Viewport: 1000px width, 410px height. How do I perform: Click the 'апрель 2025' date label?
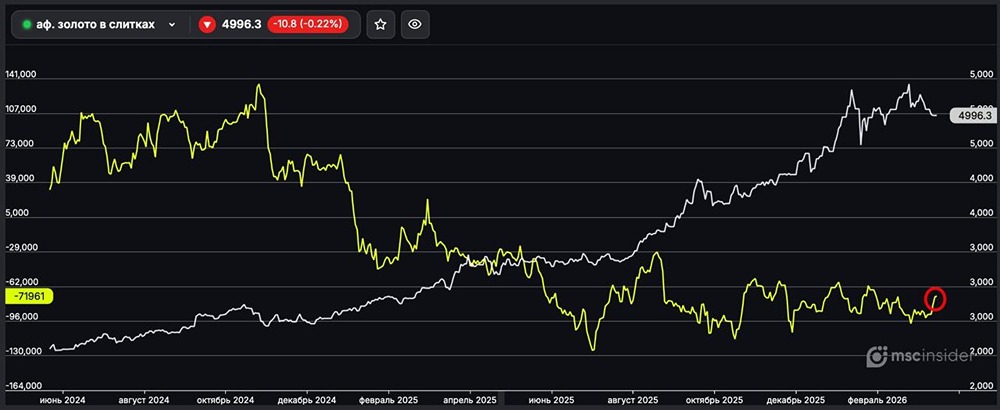pyautogui.click(x=469, y=400)
